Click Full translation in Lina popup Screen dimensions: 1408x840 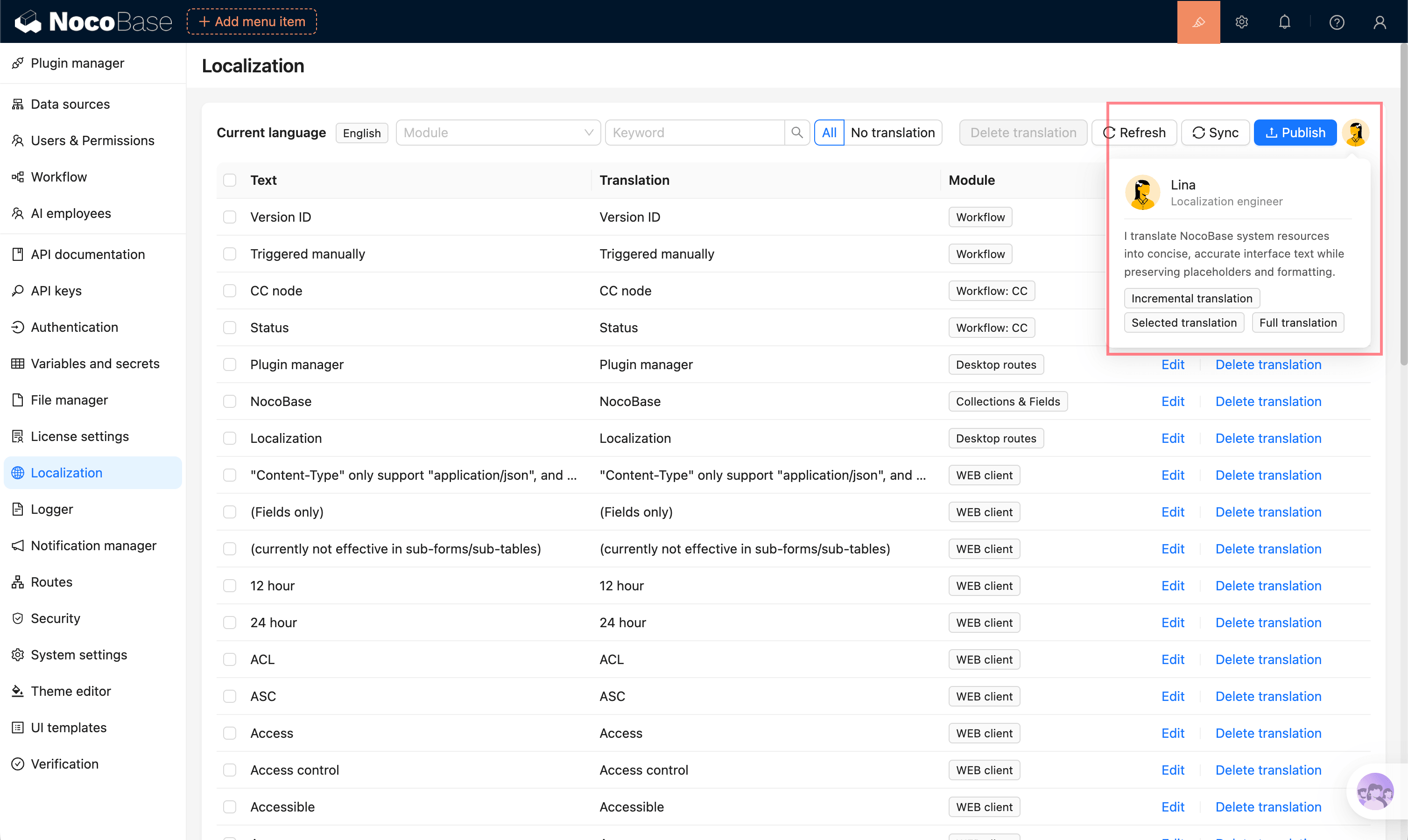[1298, 322]
